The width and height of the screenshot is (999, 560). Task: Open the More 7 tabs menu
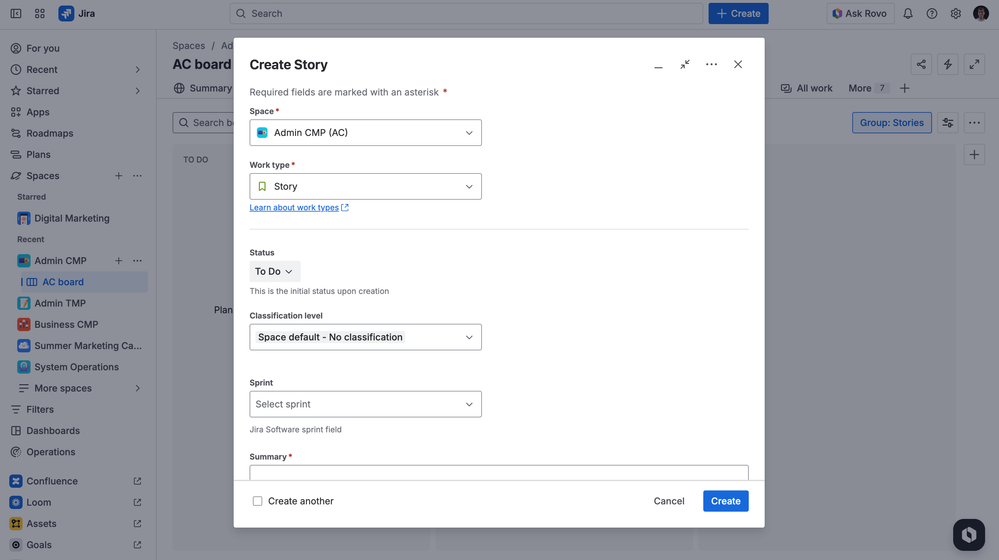[868, 88]
